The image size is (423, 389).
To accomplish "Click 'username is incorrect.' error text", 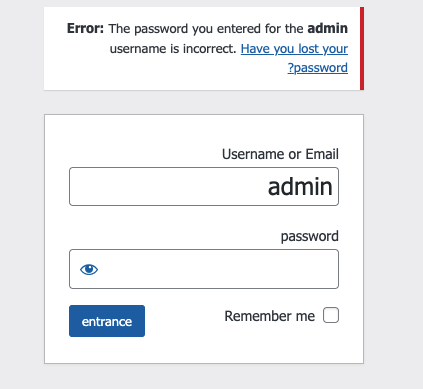I will click(x=173, y=49).
